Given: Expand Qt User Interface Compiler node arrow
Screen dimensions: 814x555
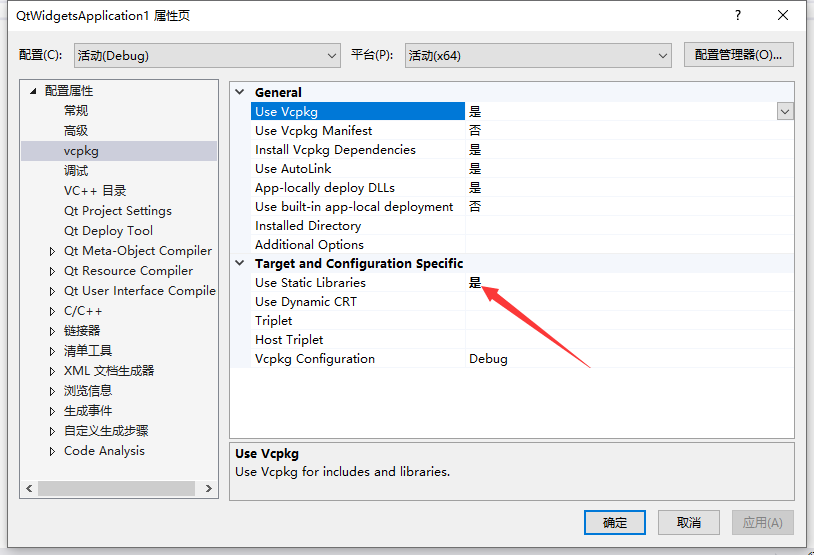Looking at the screenshot, I should tap(52, 291).
